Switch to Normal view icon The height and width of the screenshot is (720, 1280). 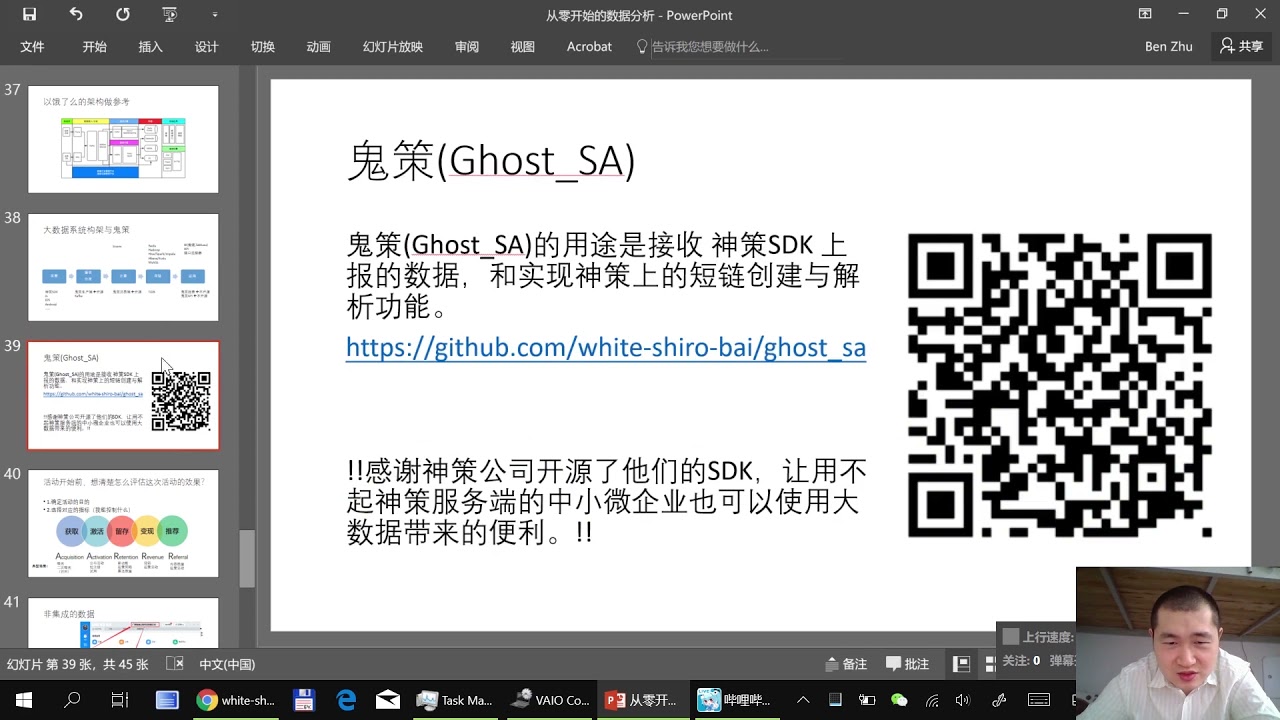[961, 664]
